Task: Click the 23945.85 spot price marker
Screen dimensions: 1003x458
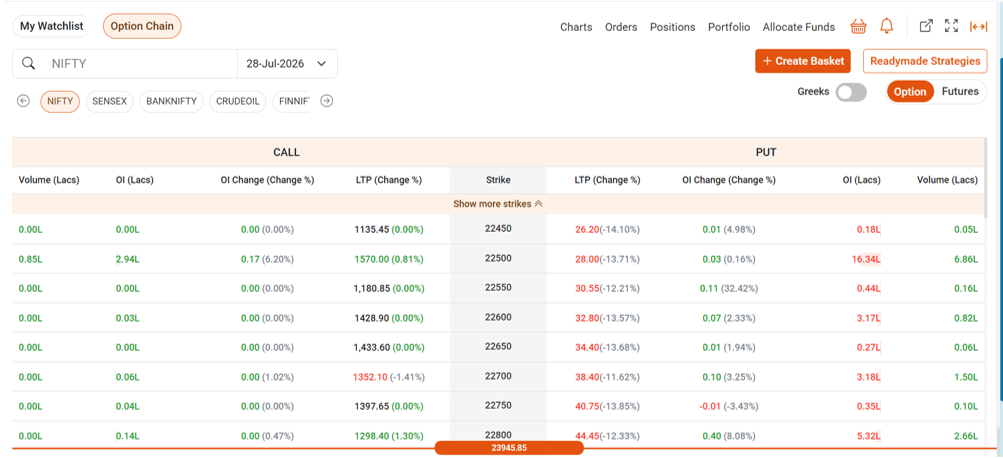Action: tap(509, 448)
